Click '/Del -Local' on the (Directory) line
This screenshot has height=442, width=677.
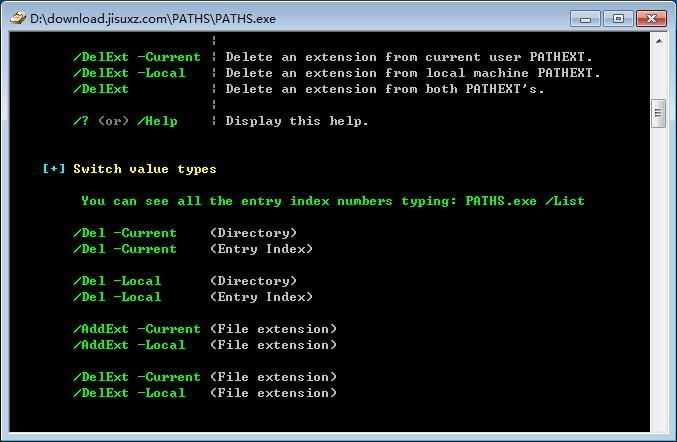pyautogui.click(x=117, y=281)
